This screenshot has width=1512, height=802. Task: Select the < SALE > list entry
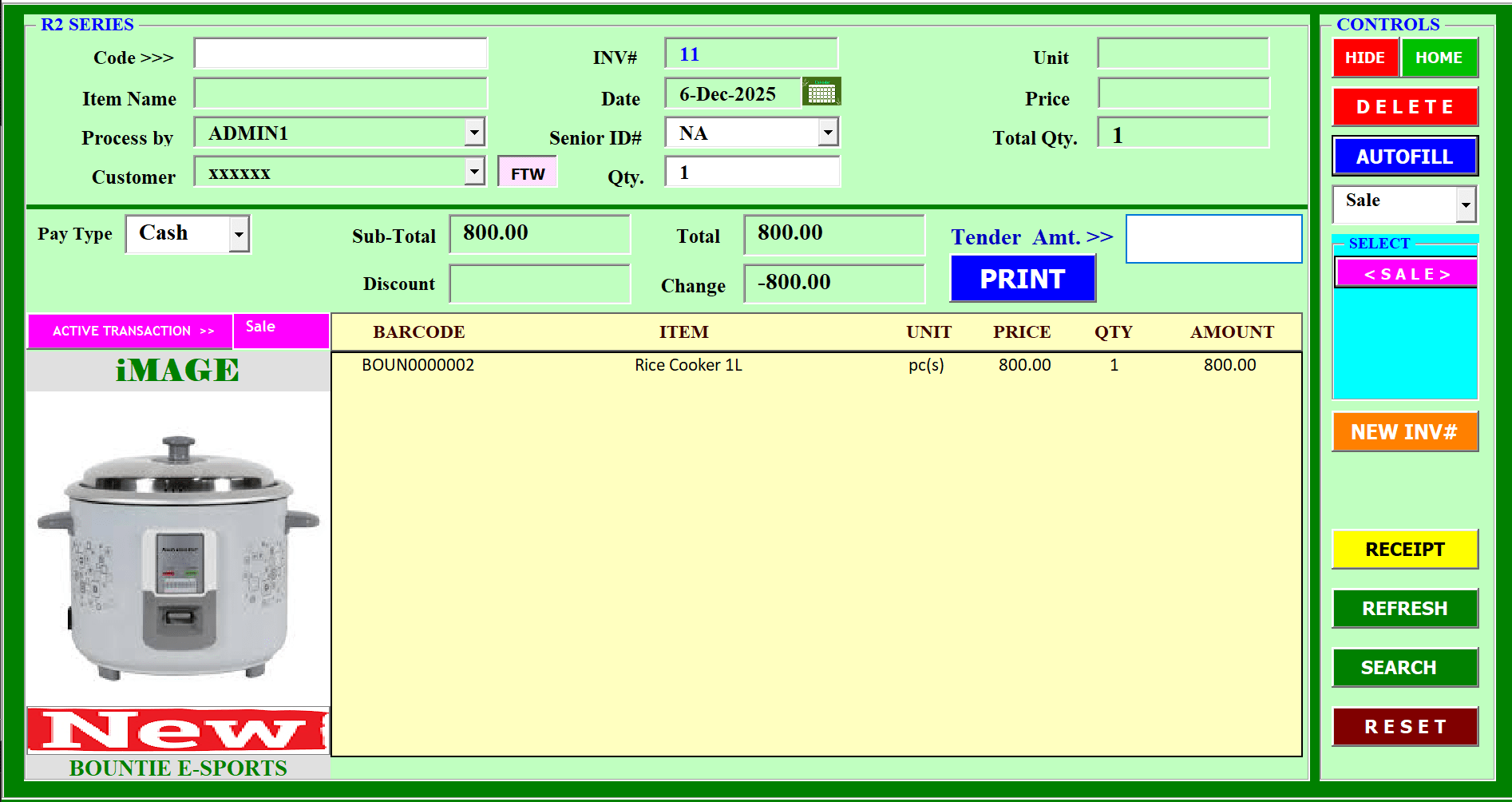(1407, 274)
